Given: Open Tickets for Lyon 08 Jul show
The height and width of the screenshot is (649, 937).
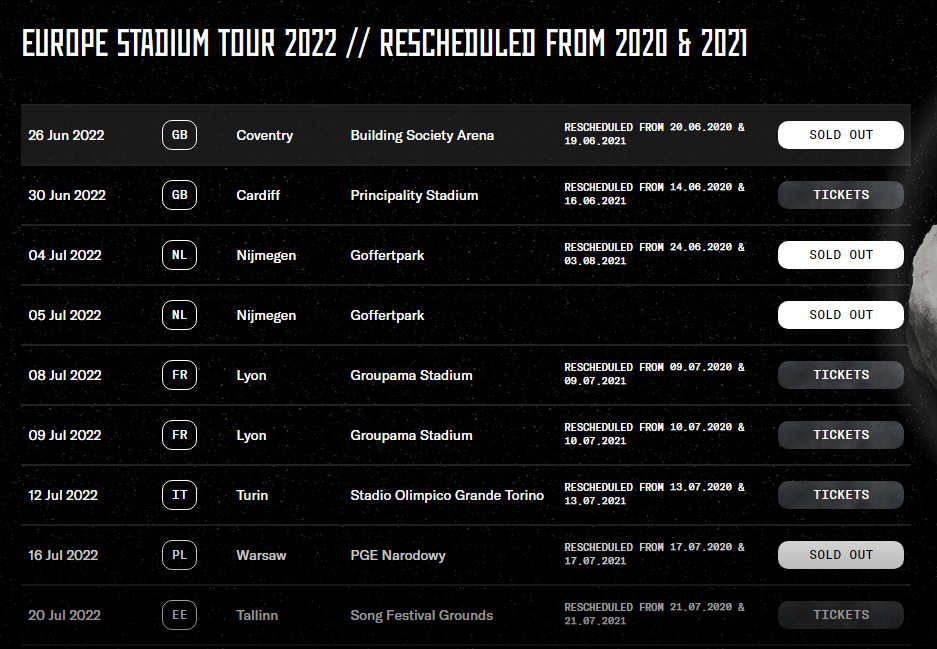Looking at the screenshot, I should coord(841,375).
